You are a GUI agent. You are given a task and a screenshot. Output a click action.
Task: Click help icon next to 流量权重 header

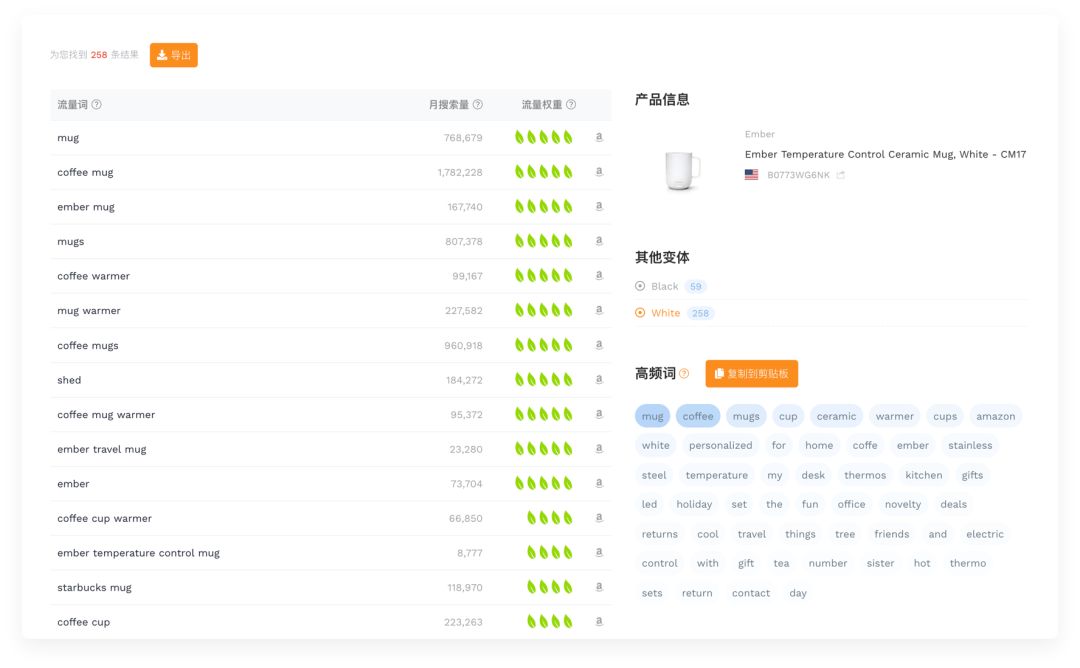[571, 105]
